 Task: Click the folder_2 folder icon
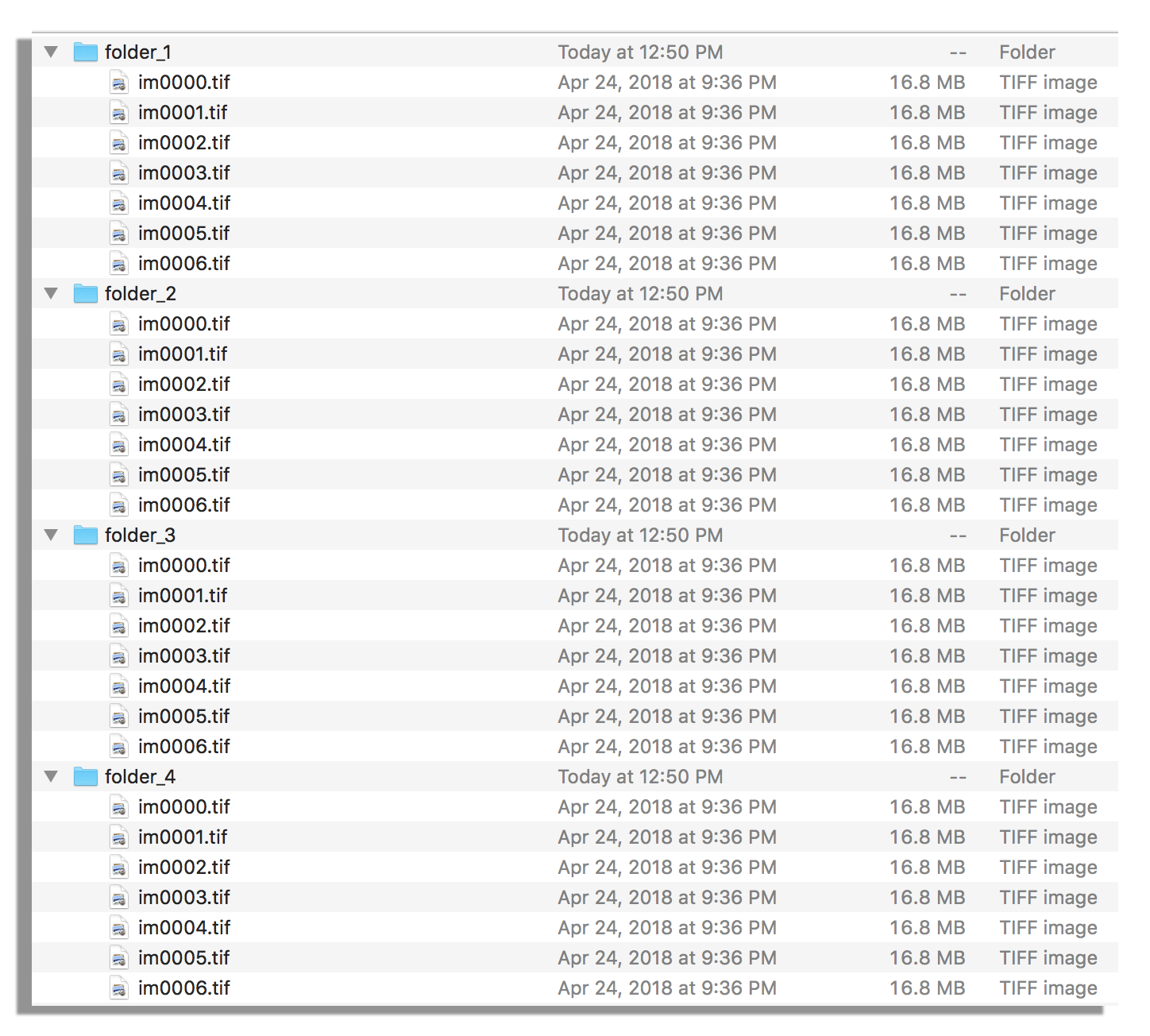(x=85, y=294)
